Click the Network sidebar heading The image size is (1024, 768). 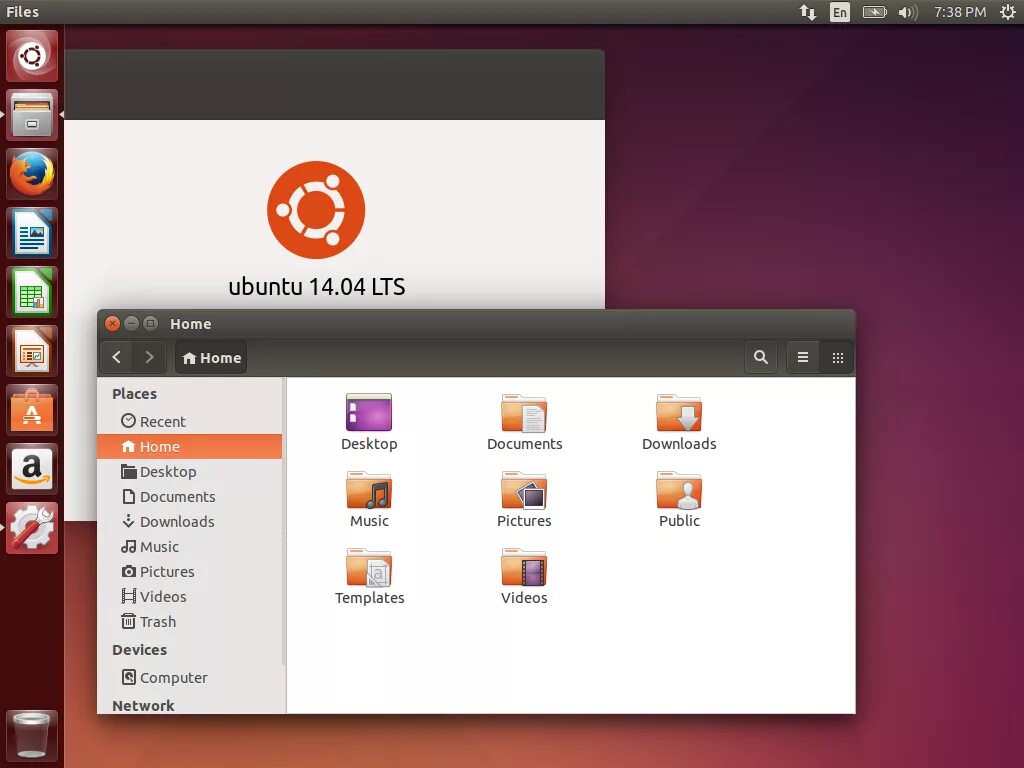(x=143, y=705)
